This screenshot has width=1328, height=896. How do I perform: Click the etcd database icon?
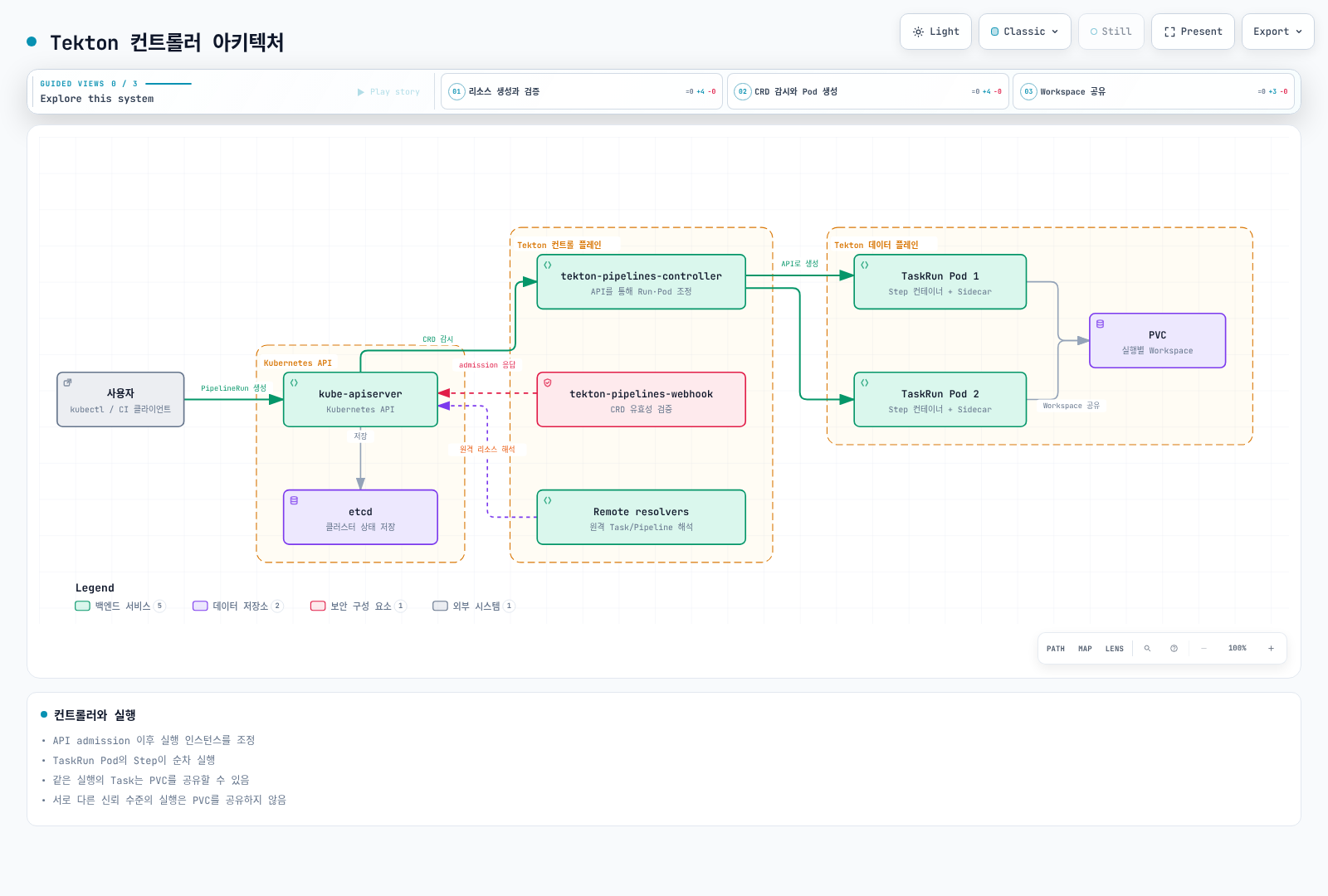pyautogui.click(x=294, y=500)
